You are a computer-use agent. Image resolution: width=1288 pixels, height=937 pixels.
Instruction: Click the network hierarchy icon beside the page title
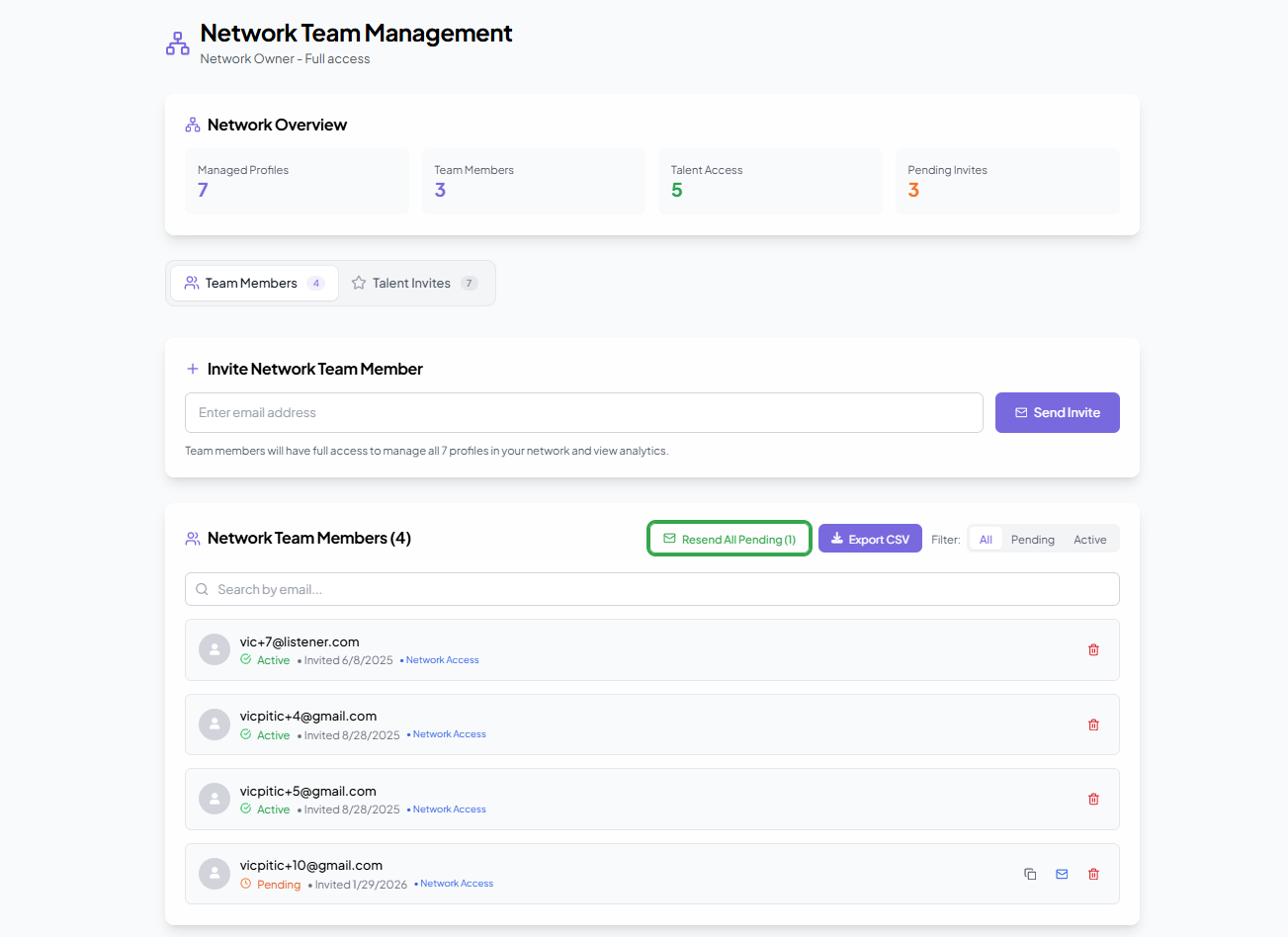pos(177,43)
